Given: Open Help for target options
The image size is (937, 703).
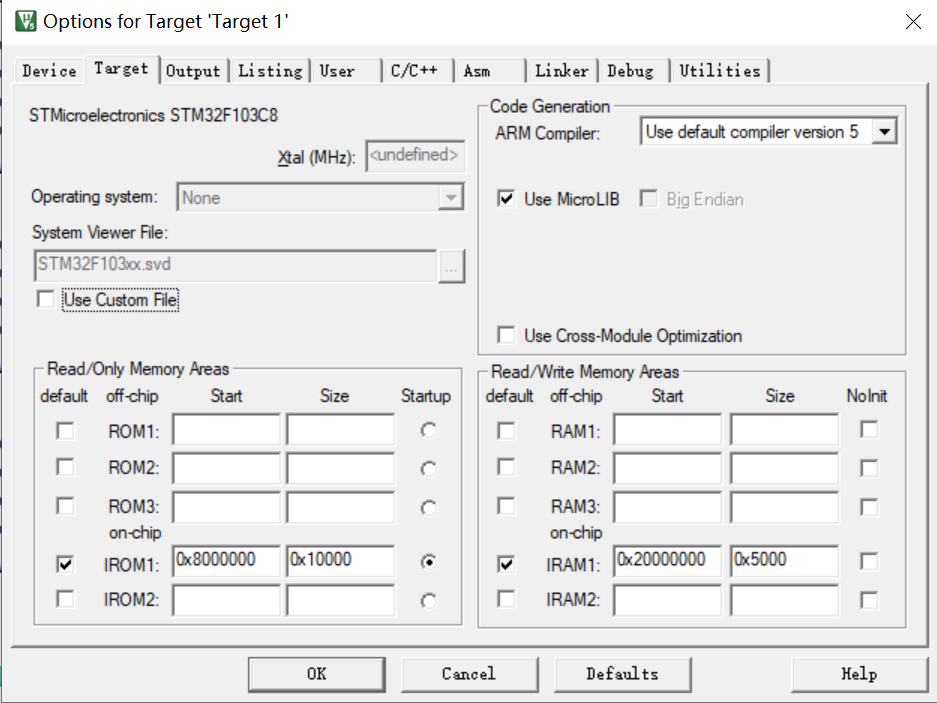Looking at the screenshot, I should pyautogui.click(x=859, y=674).
